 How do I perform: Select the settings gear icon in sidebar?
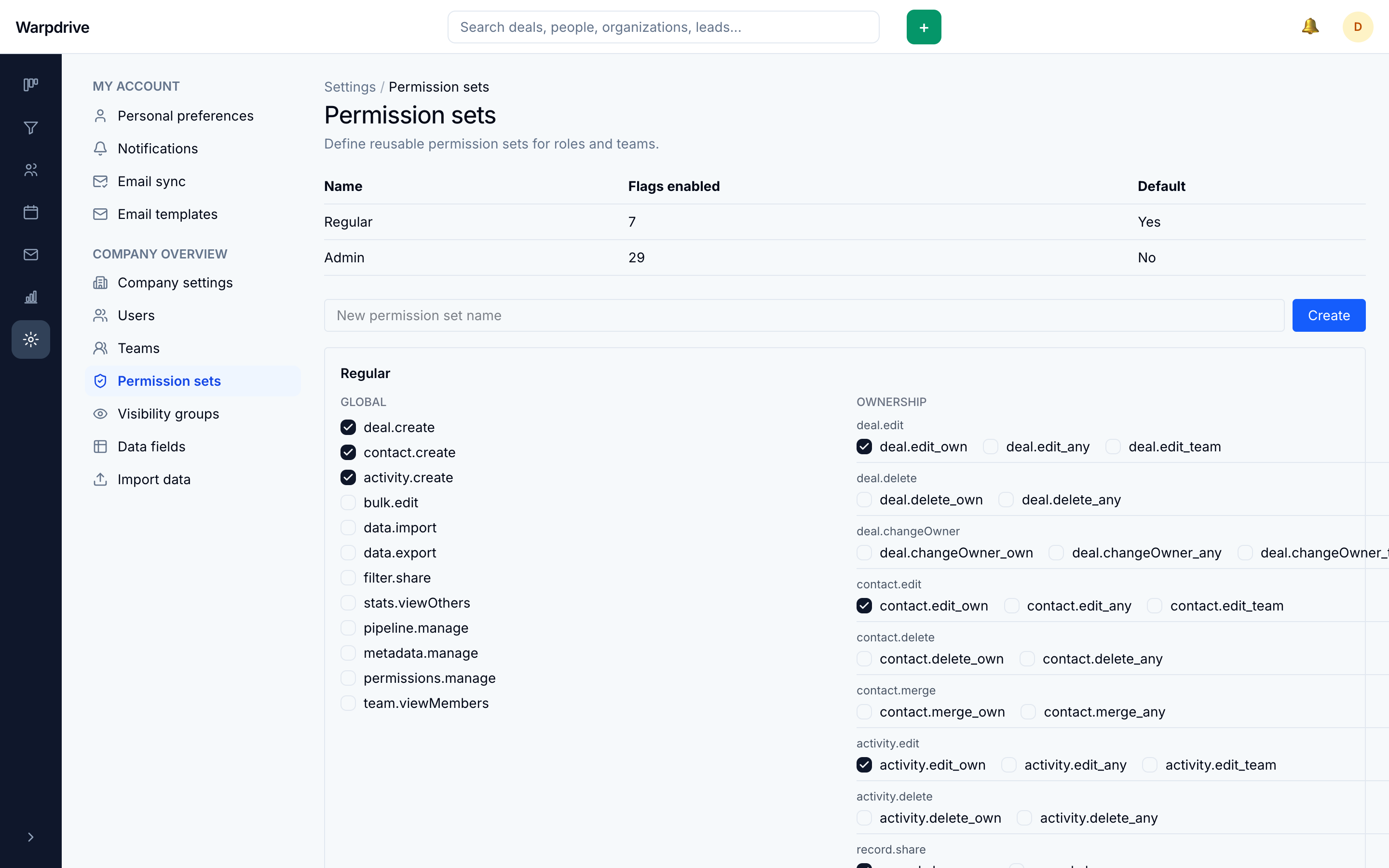(31, 339)
